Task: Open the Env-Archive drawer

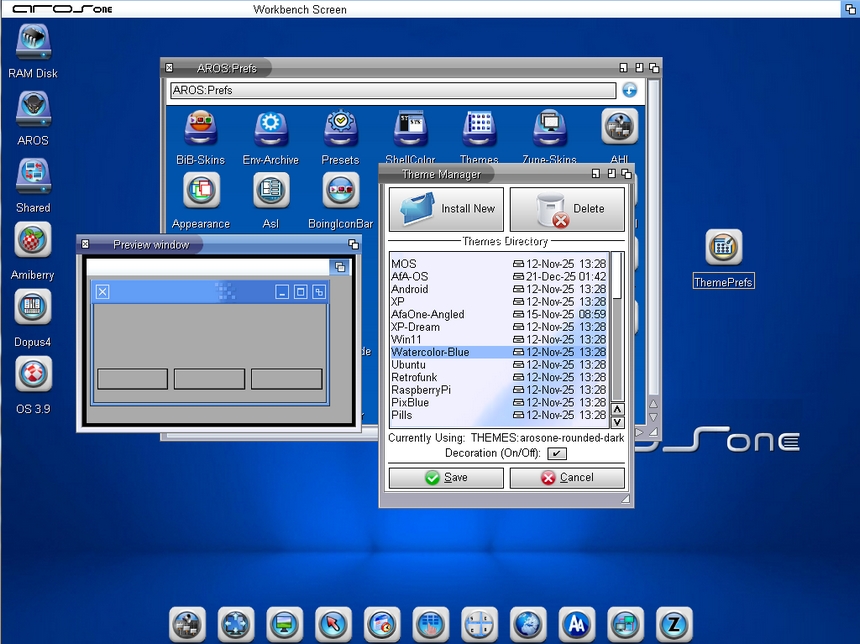Action: tap(270, 129)
